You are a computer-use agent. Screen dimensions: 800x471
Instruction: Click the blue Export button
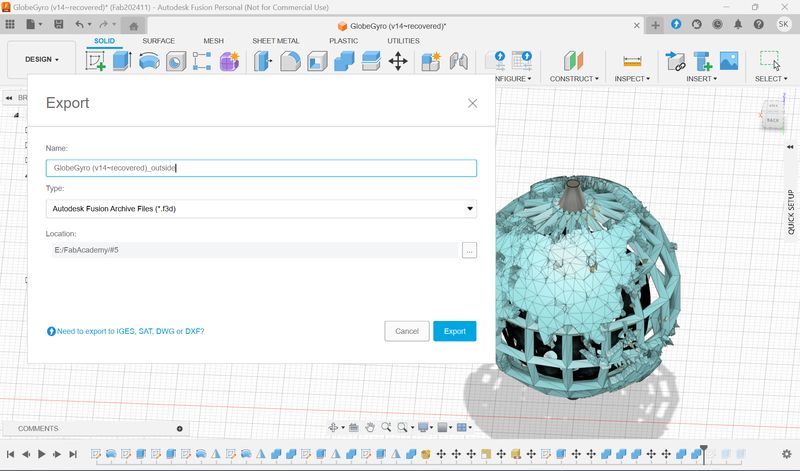pos(455,331)
